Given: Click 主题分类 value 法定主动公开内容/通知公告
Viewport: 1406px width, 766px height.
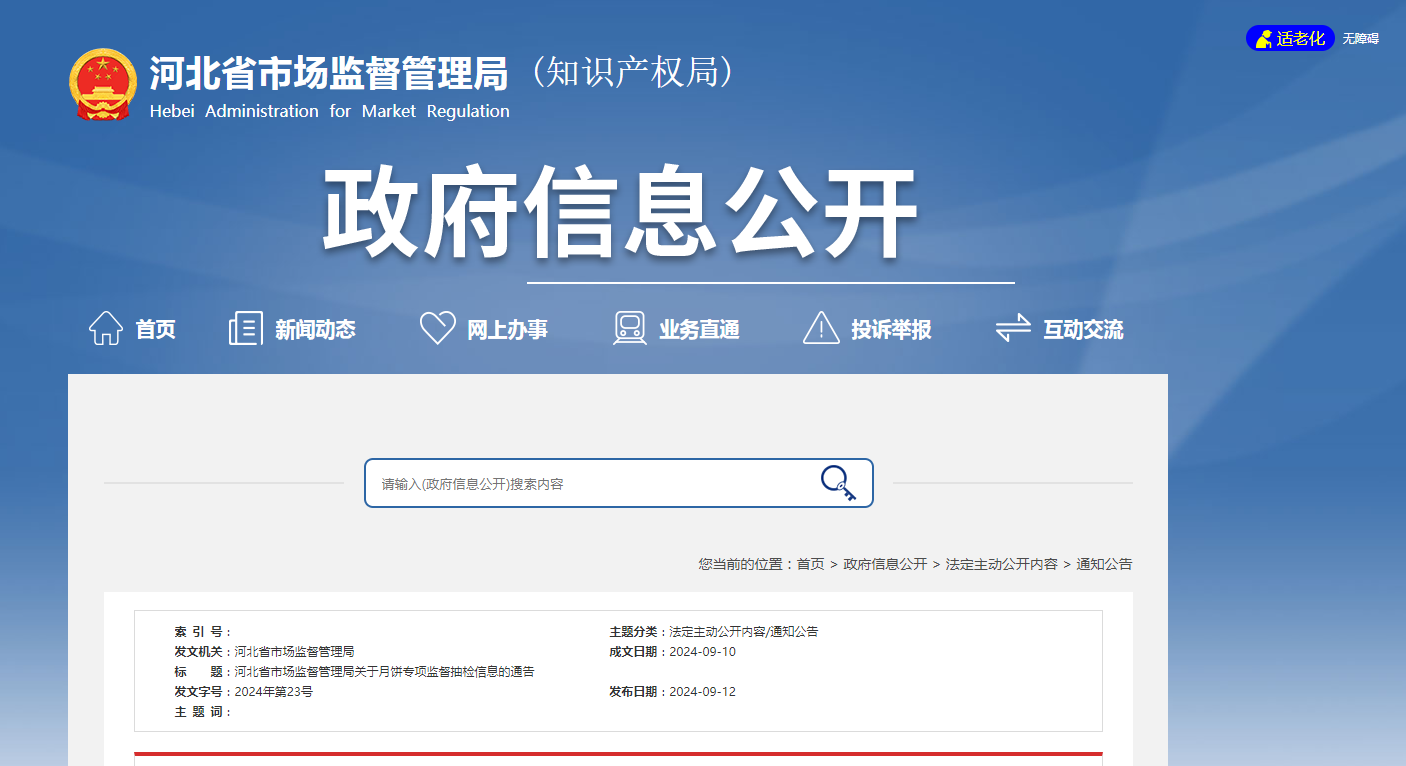Looking at the screenshot, I should pos(744,632).
